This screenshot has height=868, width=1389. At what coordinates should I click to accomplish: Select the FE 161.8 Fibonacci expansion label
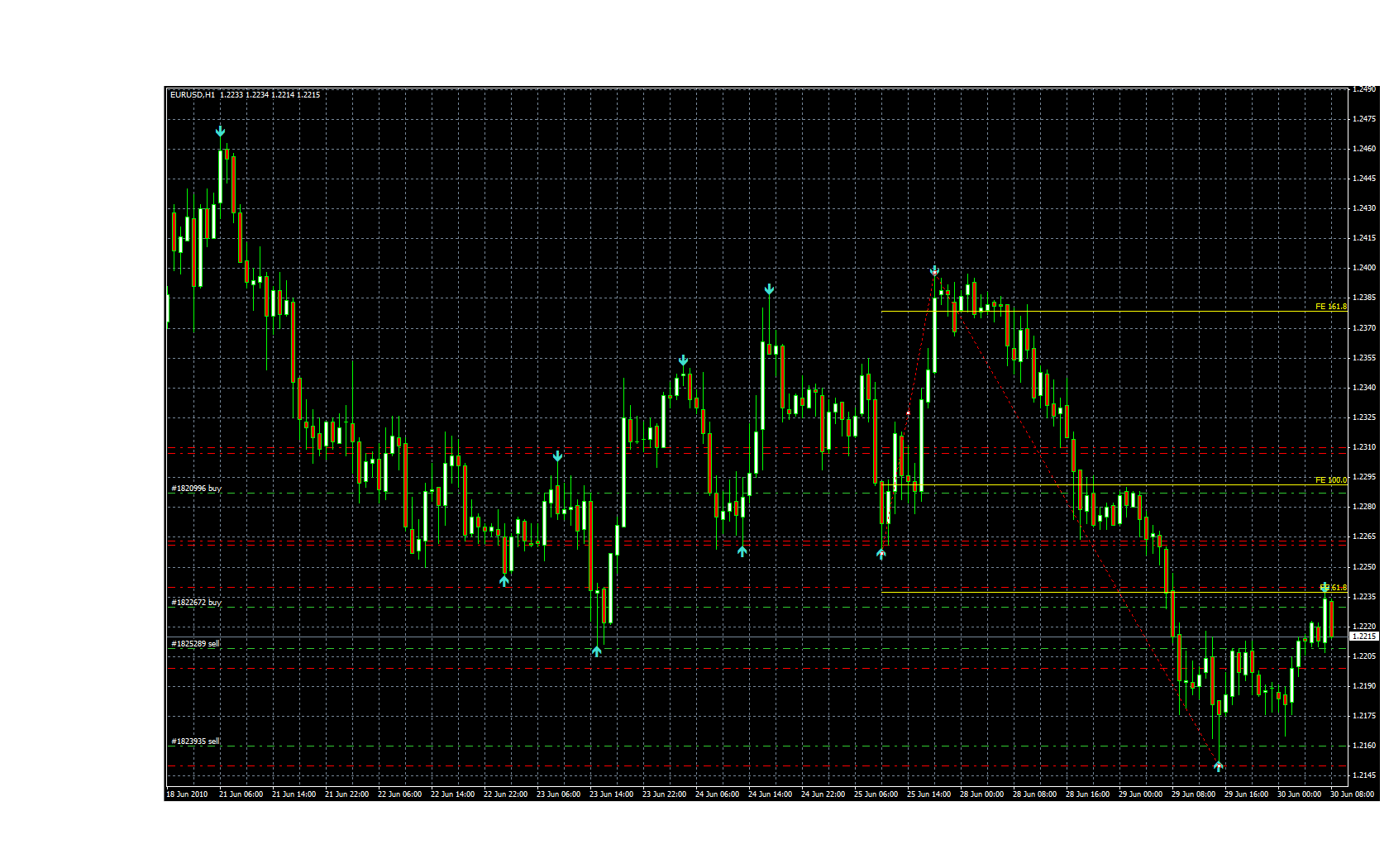(x=1330, y=307)
